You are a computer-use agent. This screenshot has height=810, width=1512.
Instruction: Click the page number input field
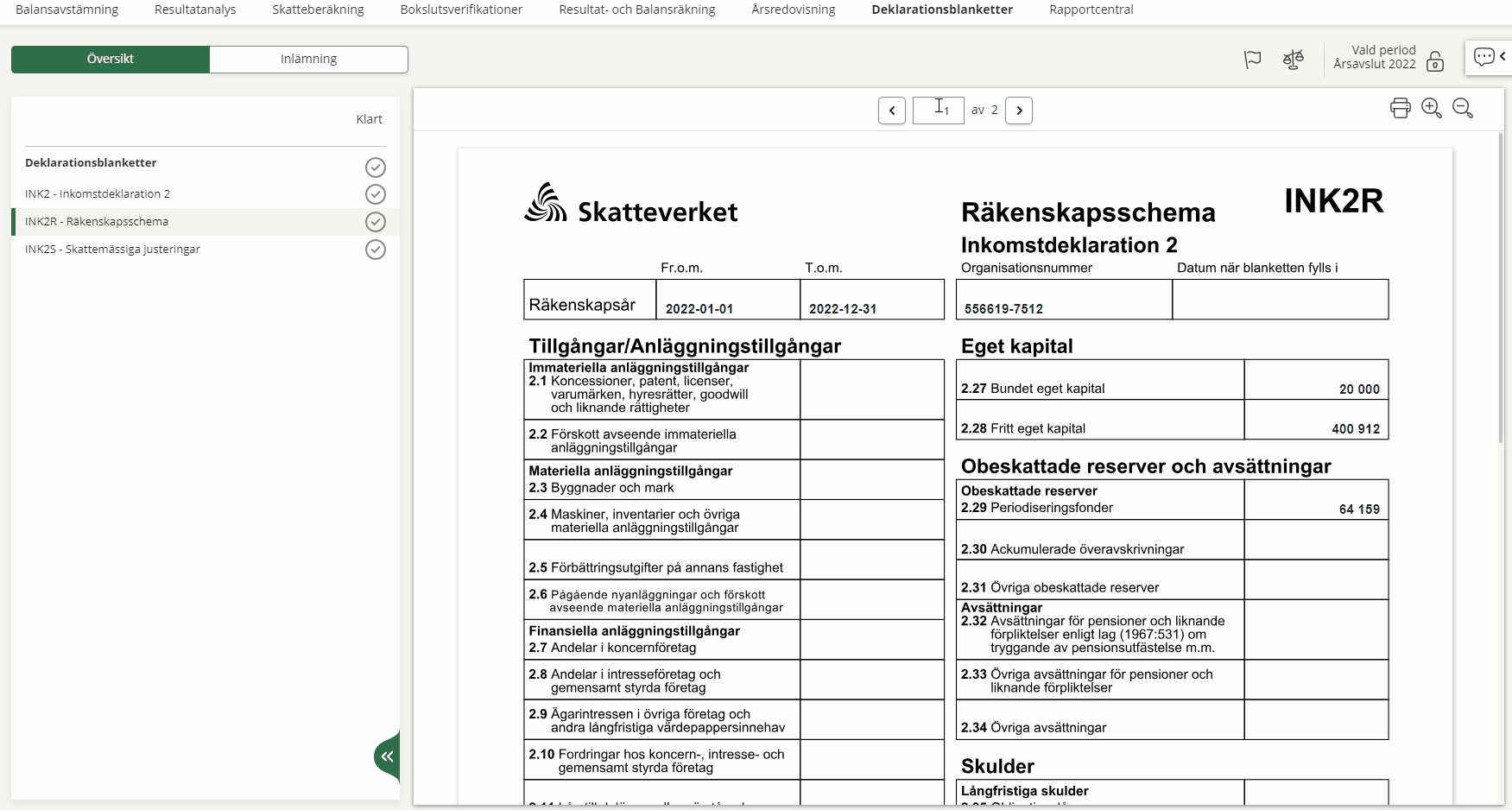coord(938,111)
